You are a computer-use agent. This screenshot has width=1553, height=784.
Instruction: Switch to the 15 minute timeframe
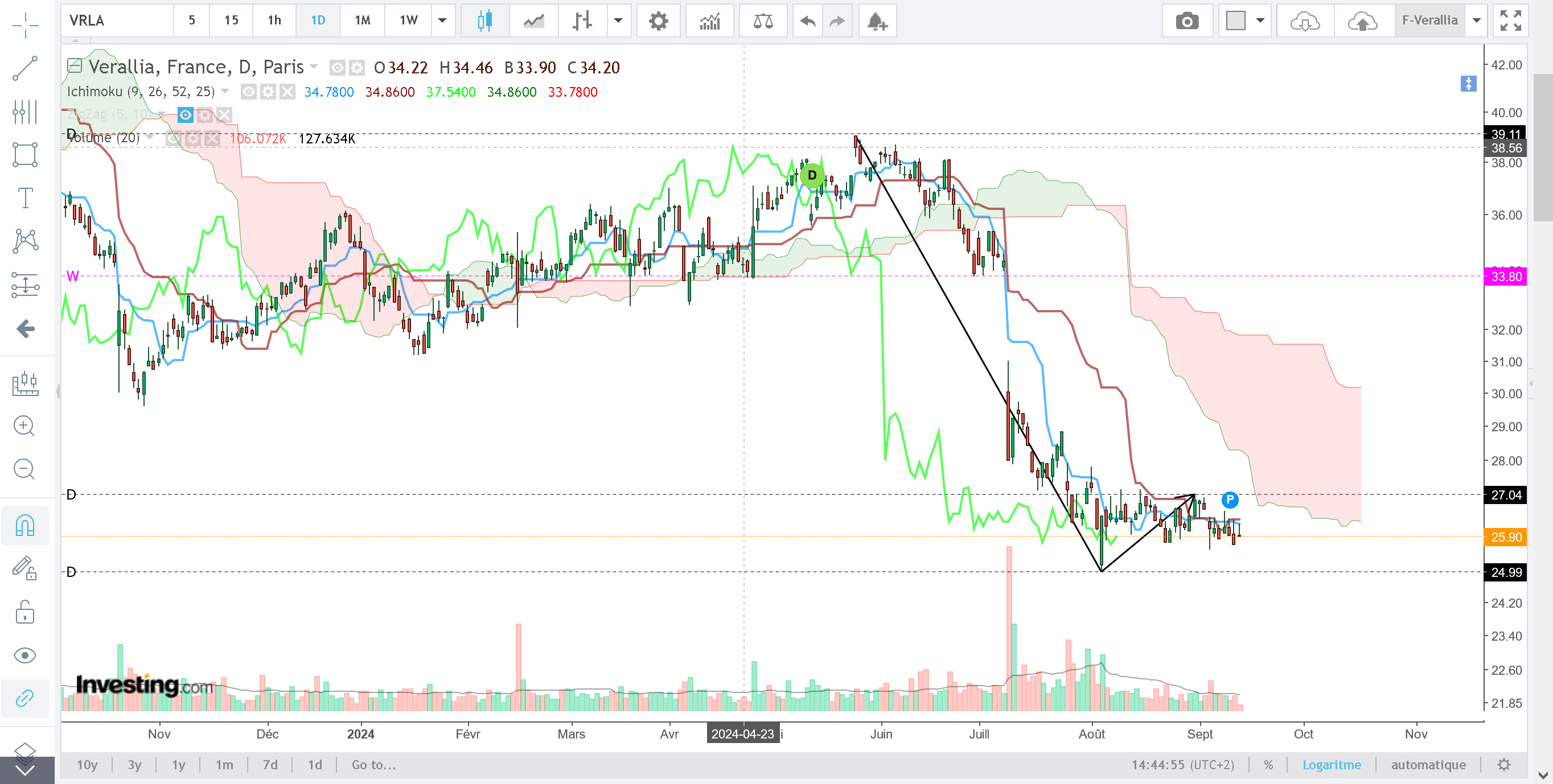pos(231,21)
